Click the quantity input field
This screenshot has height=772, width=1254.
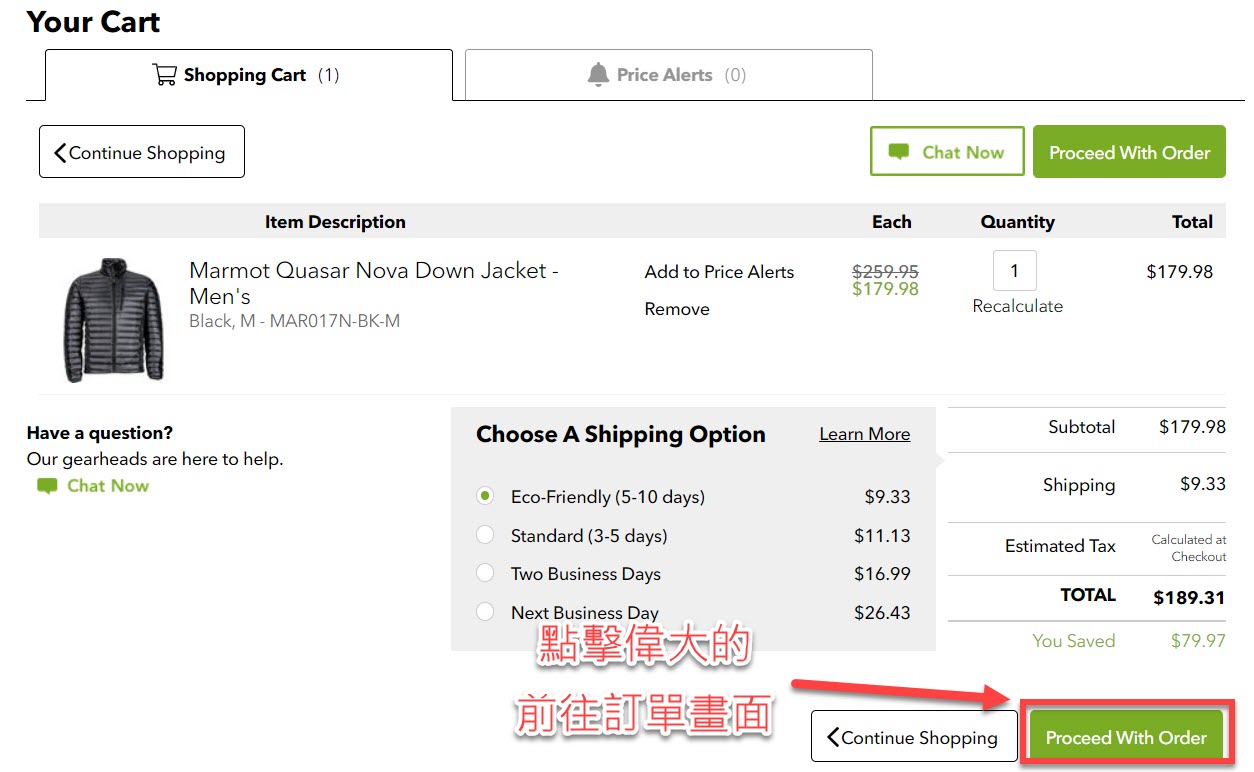(x=1014, y=270)
